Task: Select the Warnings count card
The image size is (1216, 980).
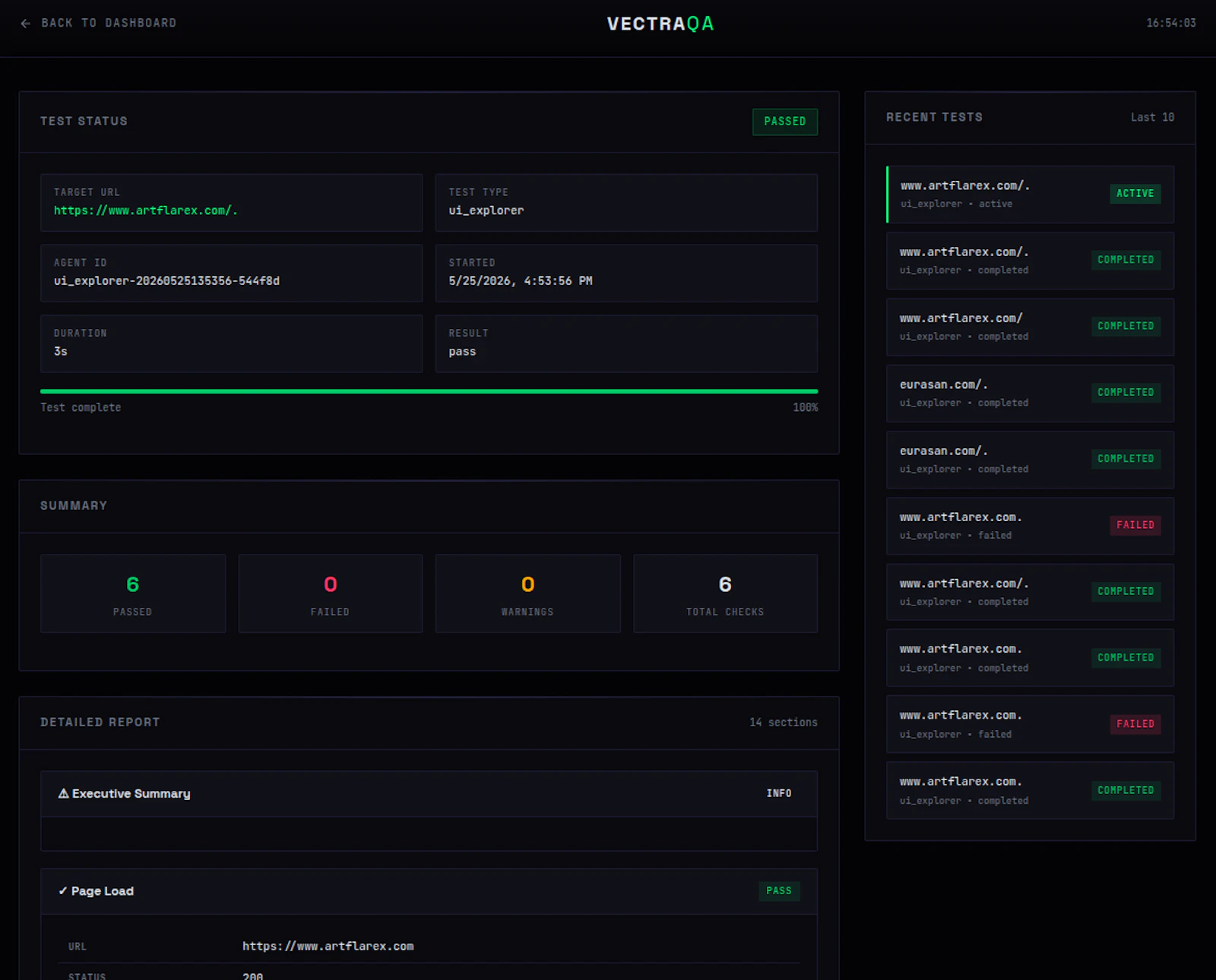Action: point(527,593)
